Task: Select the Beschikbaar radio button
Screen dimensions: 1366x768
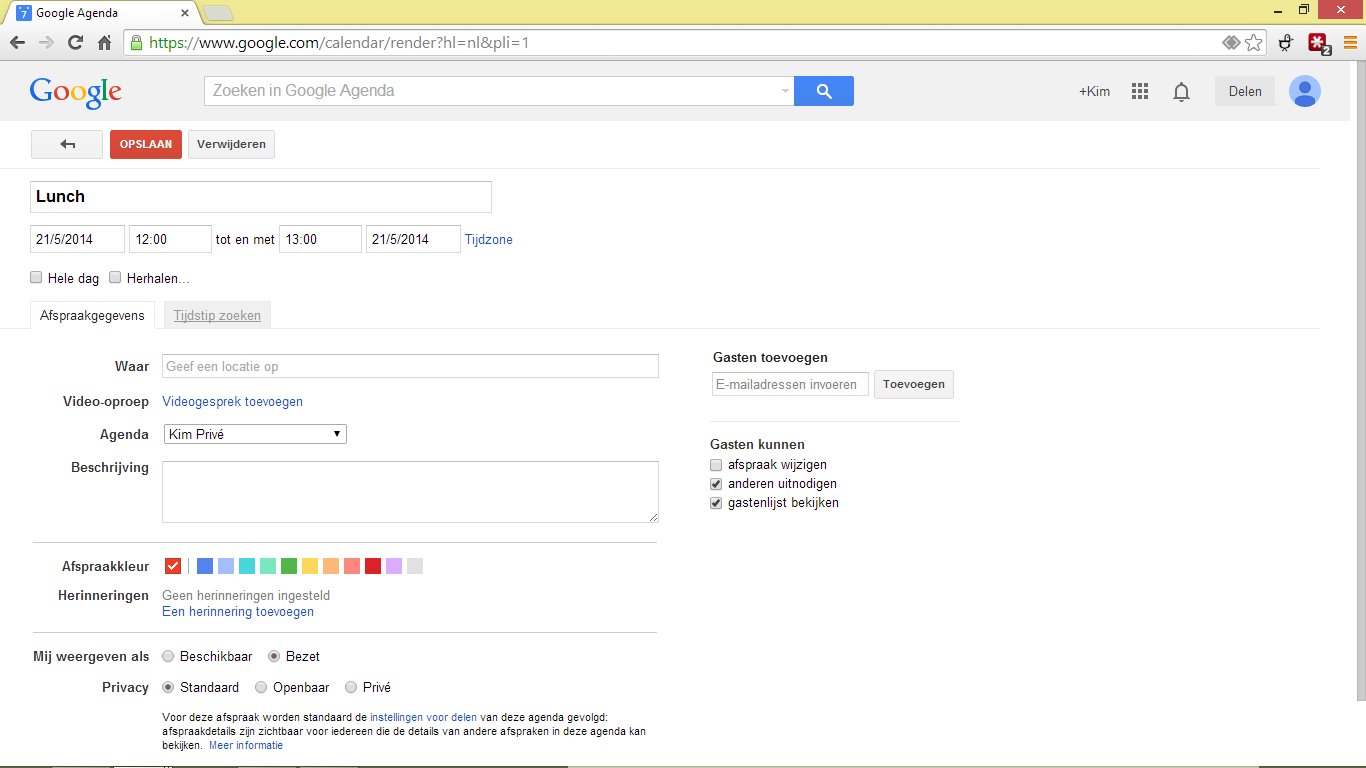Action: point(168,657)
